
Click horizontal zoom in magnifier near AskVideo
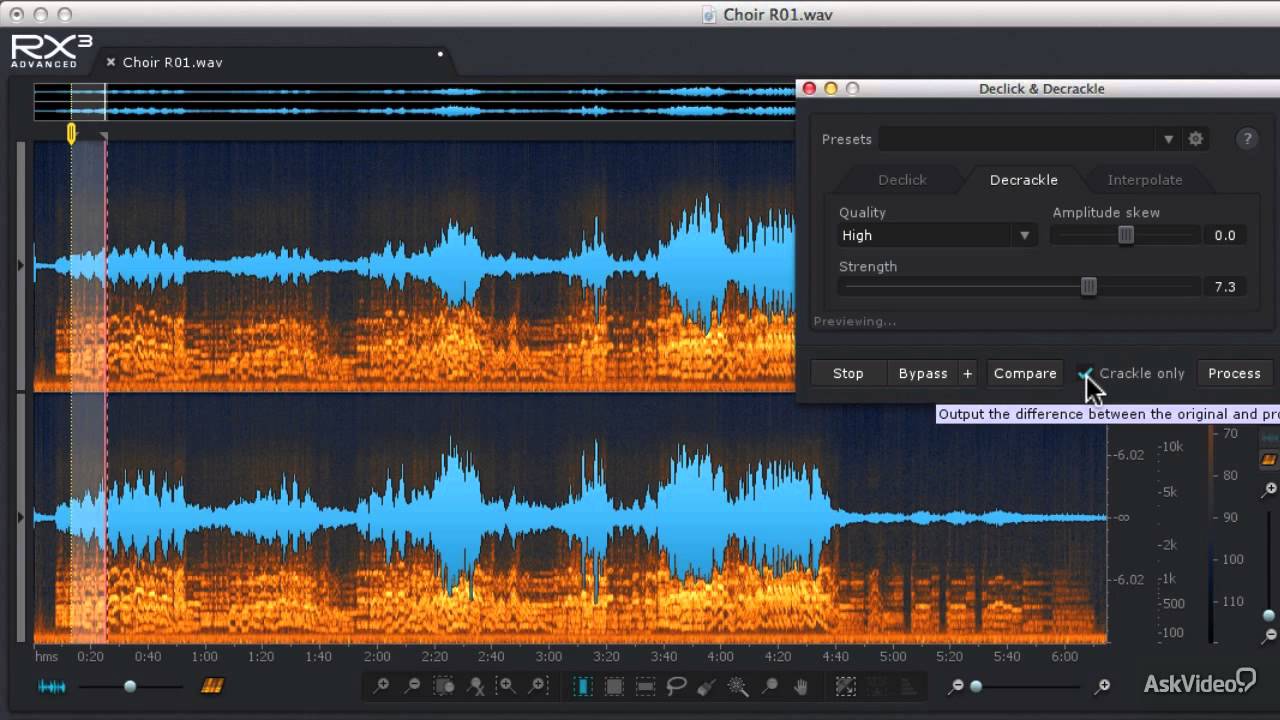click(x=1102, y=686)
